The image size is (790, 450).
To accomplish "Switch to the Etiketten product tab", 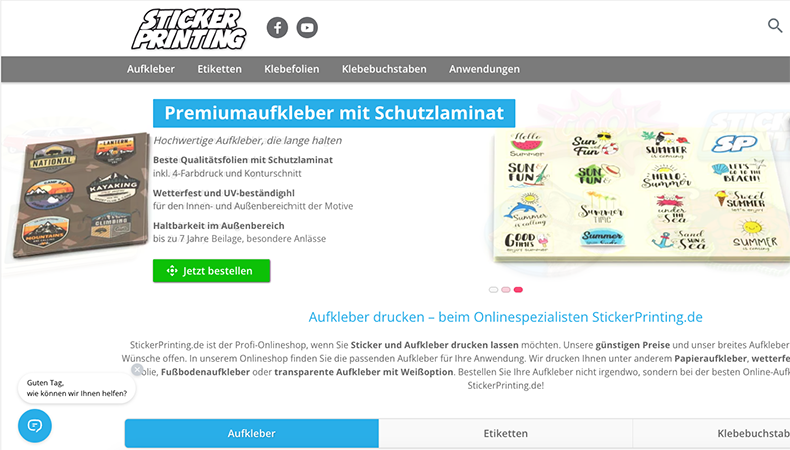I will click(x=505, y=433).
